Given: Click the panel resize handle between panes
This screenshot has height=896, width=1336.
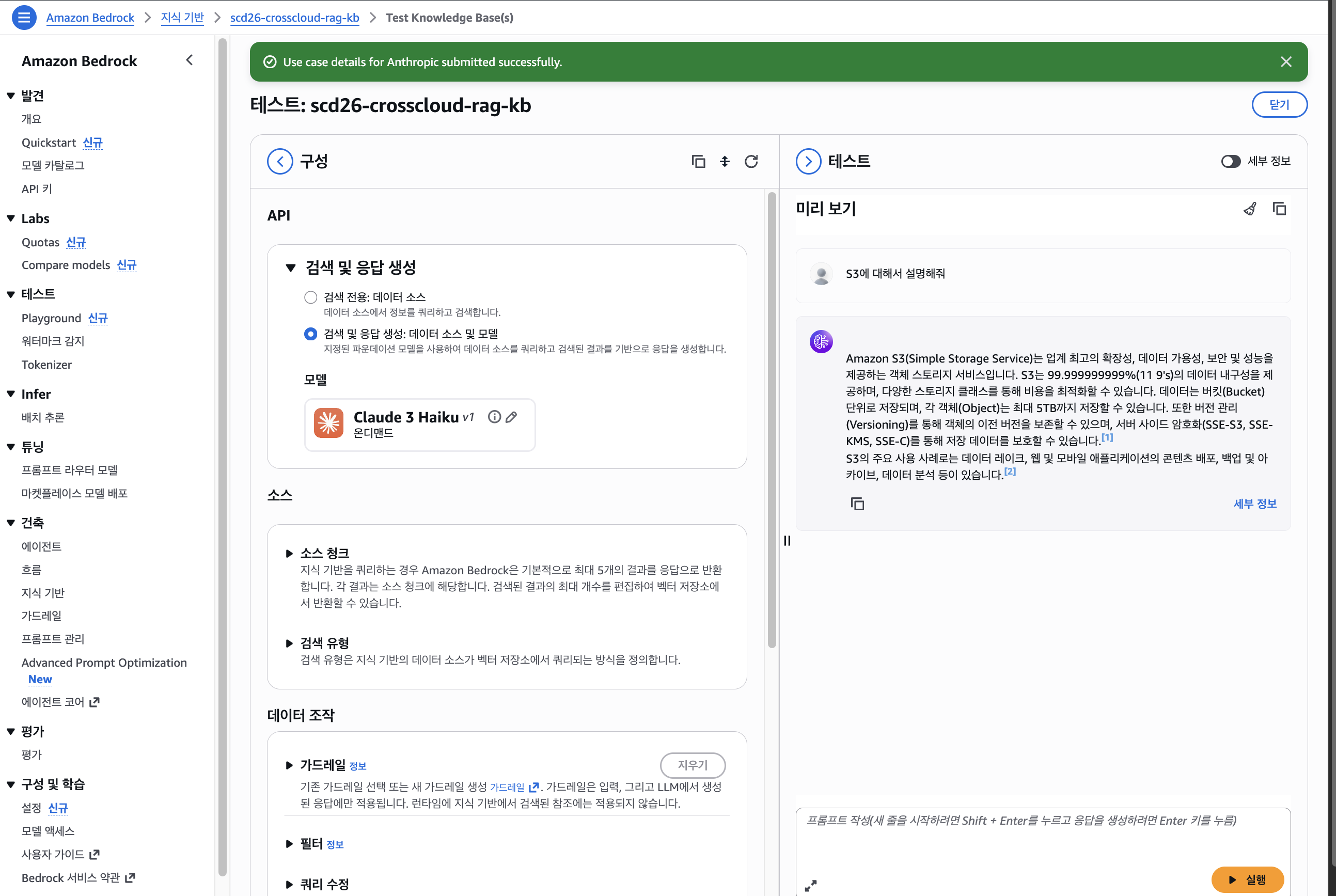Looking at the screenshot, I should coord(787,541).
